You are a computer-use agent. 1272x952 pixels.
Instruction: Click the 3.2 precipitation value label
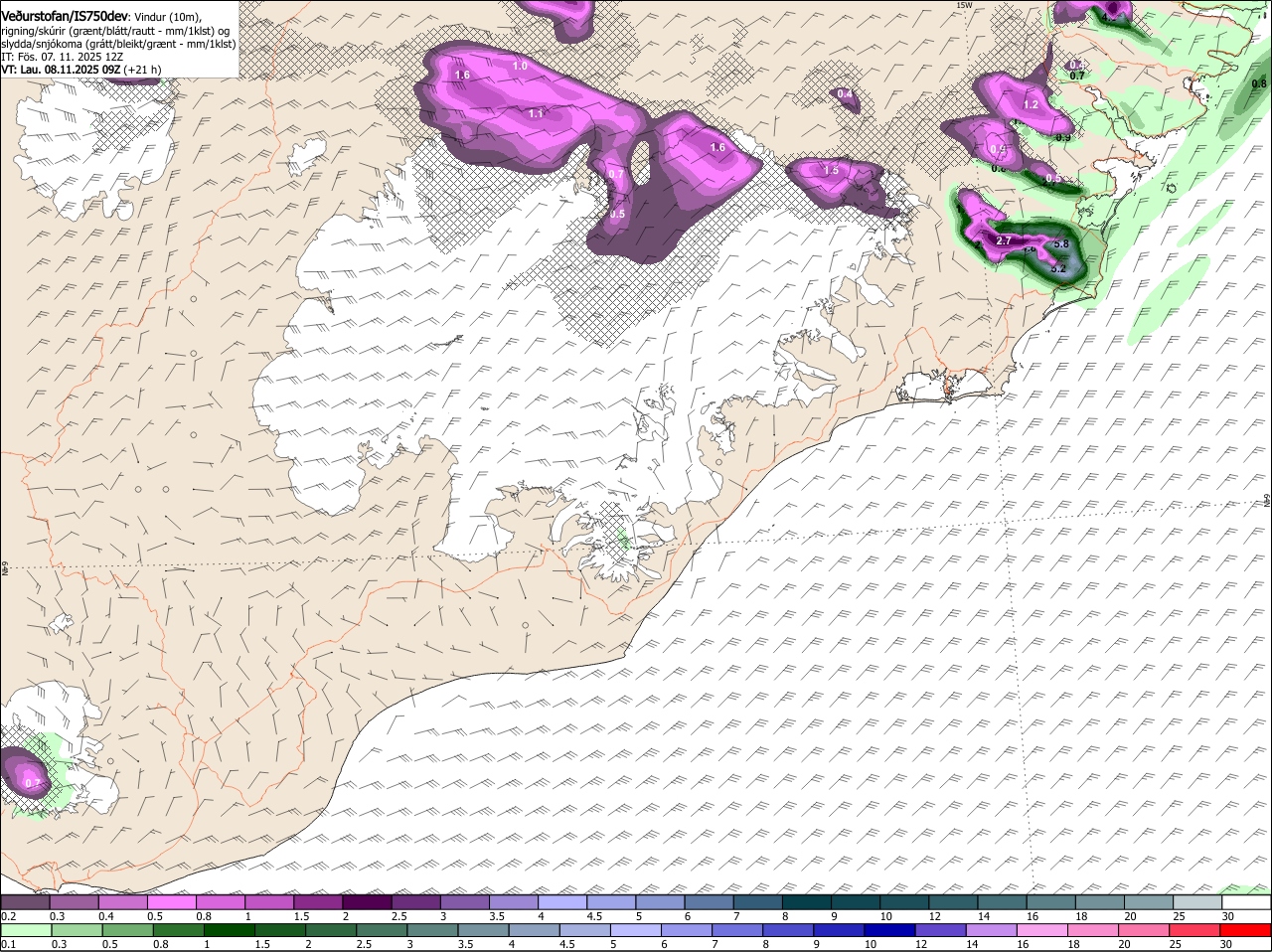(1058, 268)
